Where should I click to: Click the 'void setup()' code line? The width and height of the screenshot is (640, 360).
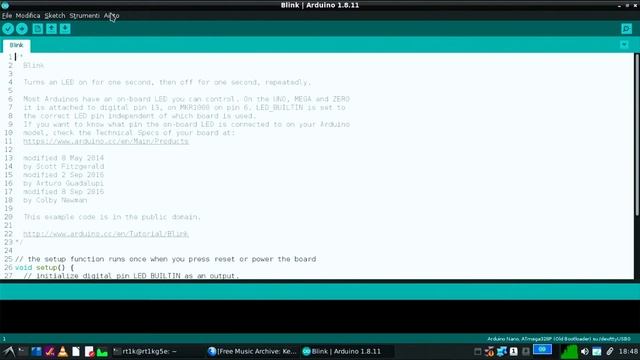point(44,267)
